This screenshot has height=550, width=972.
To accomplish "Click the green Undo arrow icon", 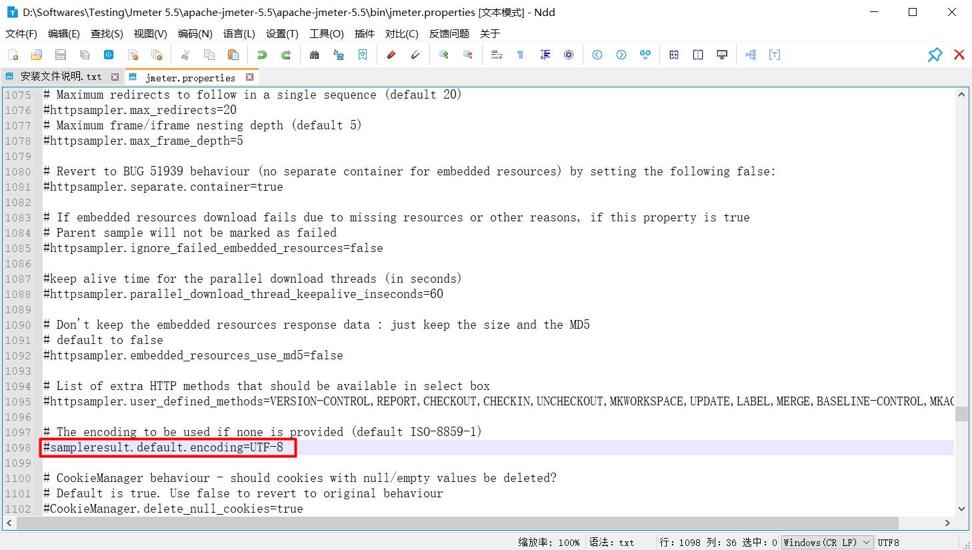I will (262, 55).
